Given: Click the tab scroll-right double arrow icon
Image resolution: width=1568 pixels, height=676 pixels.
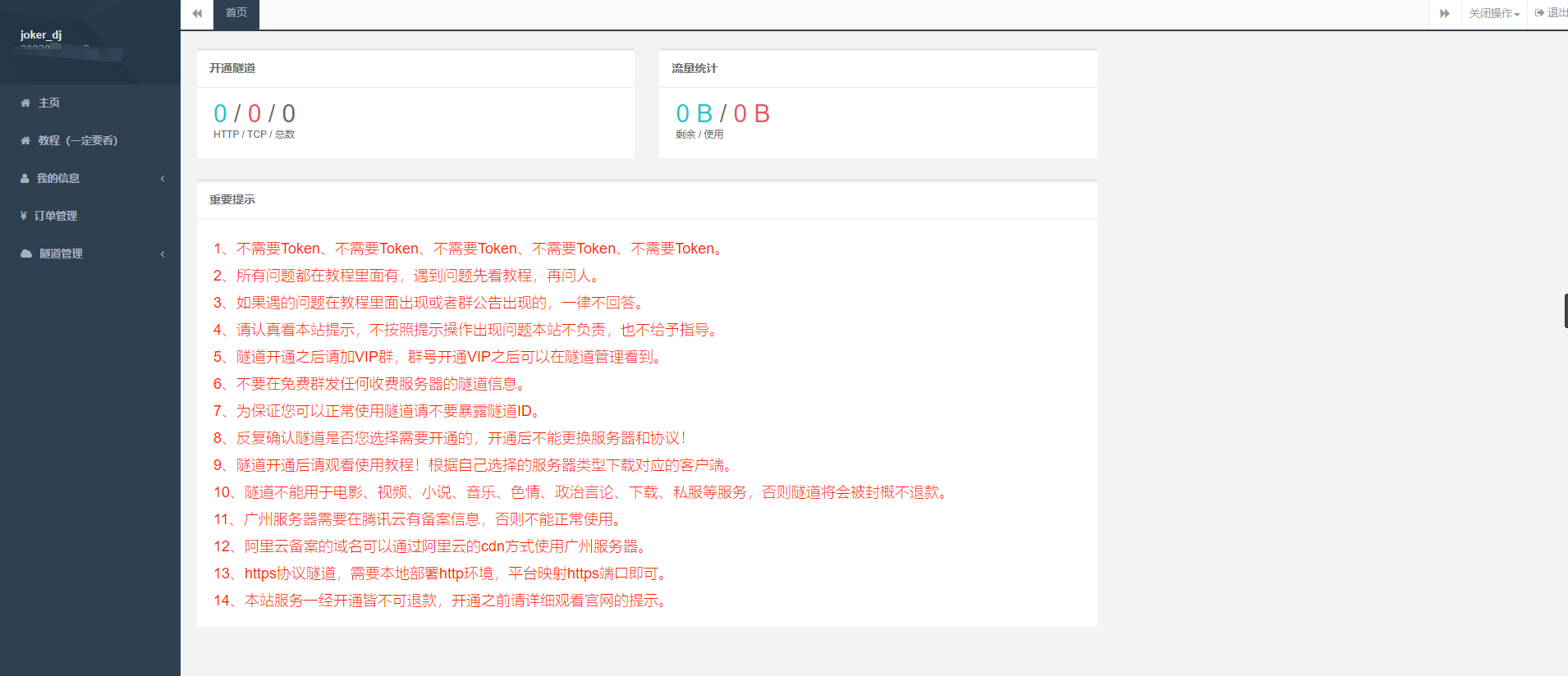Looking at the screenshot, I should click(1445, 13).
